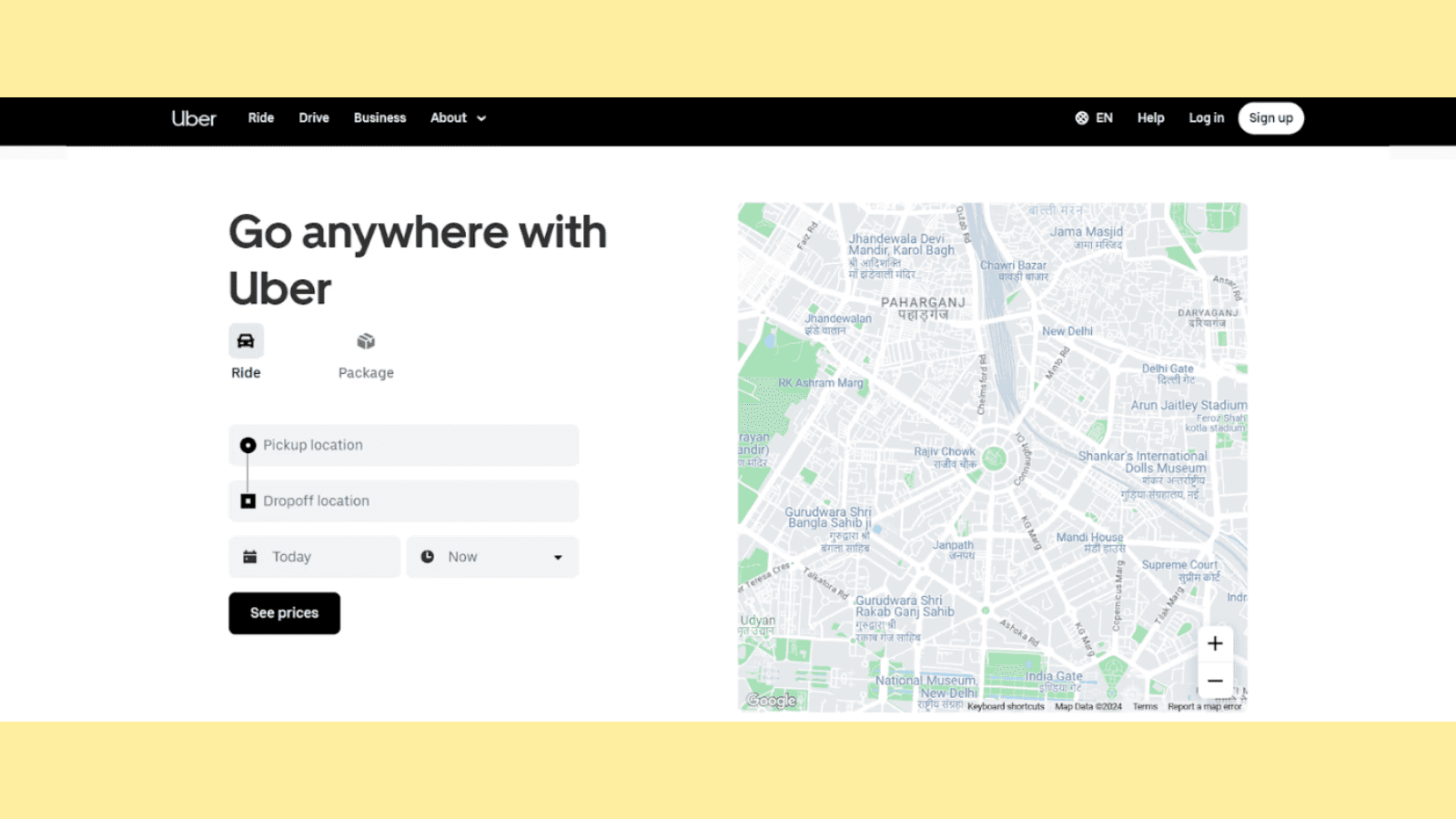
Task: Click Log in
Action: tap(1206, 117)
